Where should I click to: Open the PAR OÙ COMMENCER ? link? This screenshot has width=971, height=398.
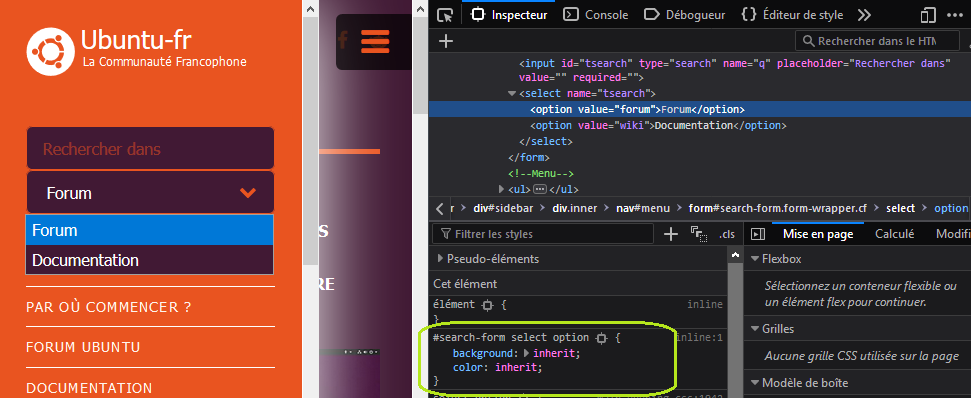pyautogui.click(x=108, y=307)
